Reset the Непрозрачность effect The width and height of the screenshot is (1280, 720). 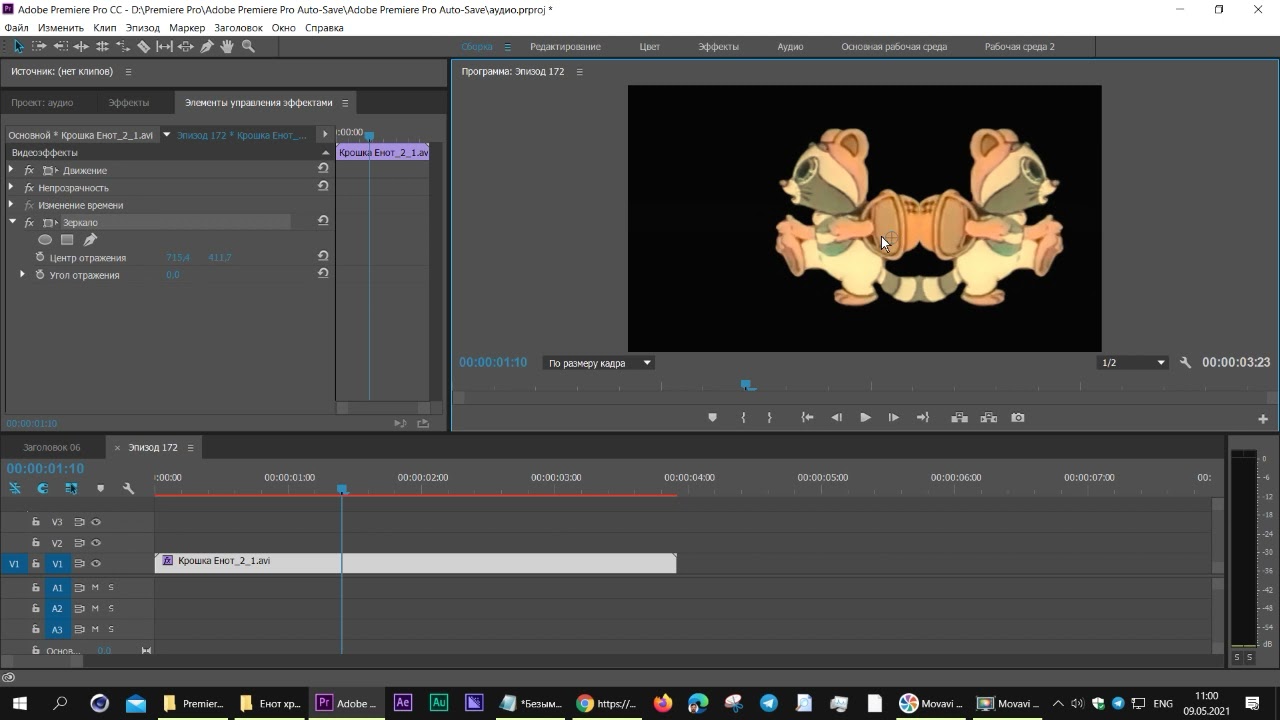[x=323, y=186]
